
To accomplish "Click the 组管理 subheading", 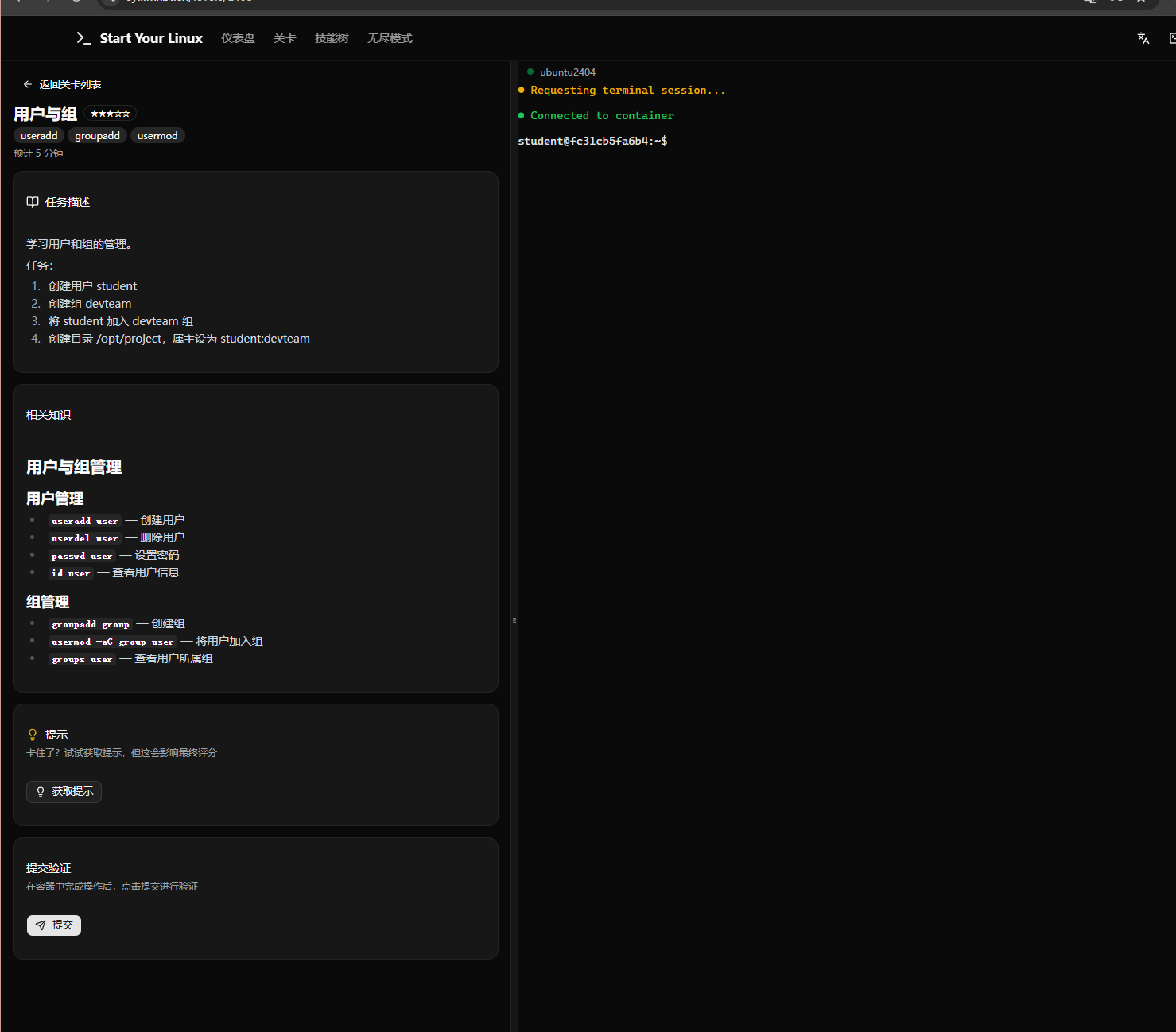I will (48, 602).
